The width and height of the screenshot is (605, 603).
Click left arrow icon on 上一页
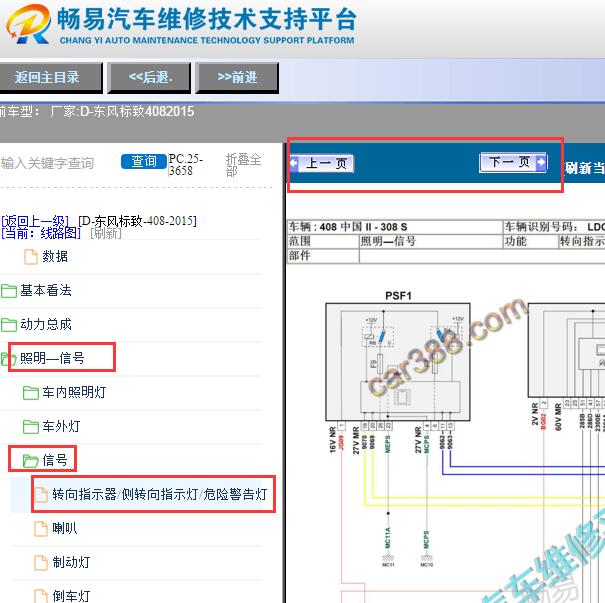pyautogui.click(x=294, y=163)
